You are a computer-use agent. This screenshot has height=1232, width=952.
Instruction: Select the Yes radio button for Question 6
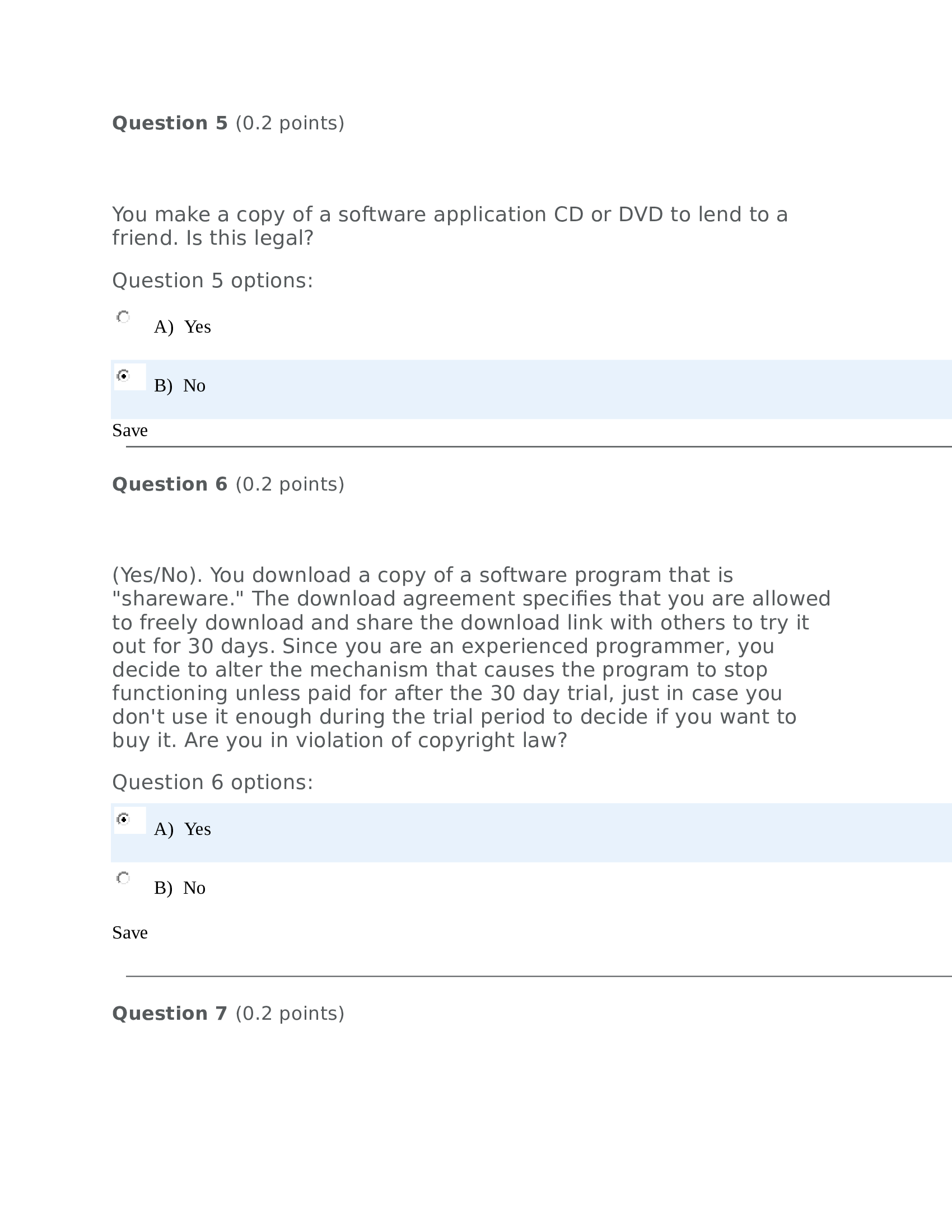[x=124, y=819]
